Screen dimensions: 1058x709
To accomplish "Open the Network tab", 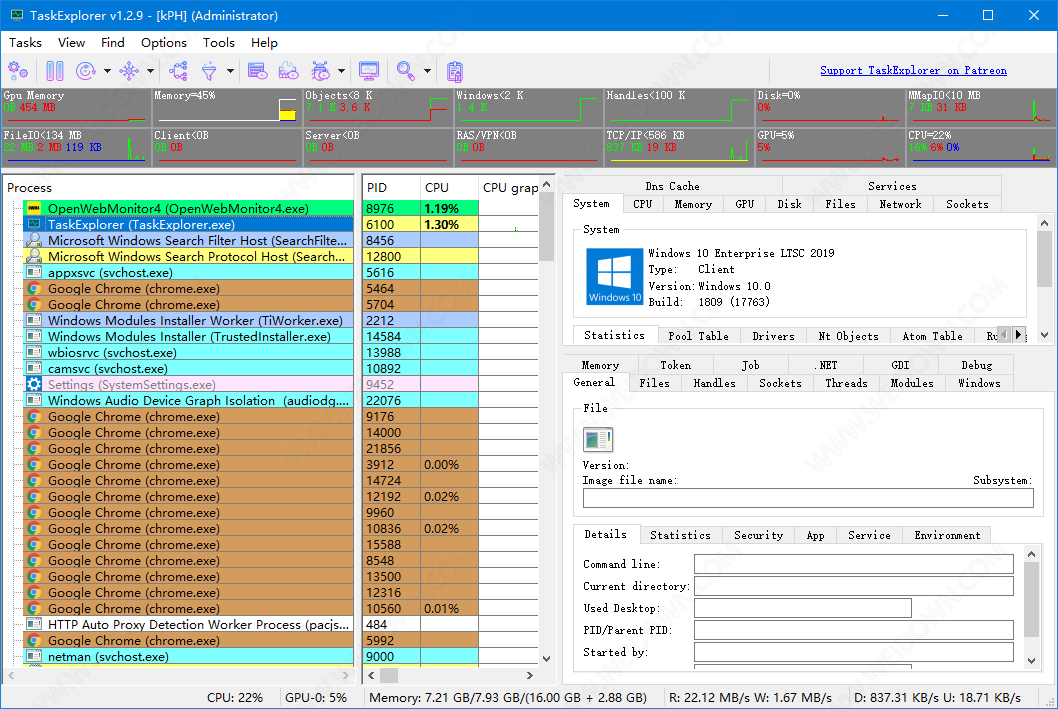I will pyautogui.click(x=900, y=204).
